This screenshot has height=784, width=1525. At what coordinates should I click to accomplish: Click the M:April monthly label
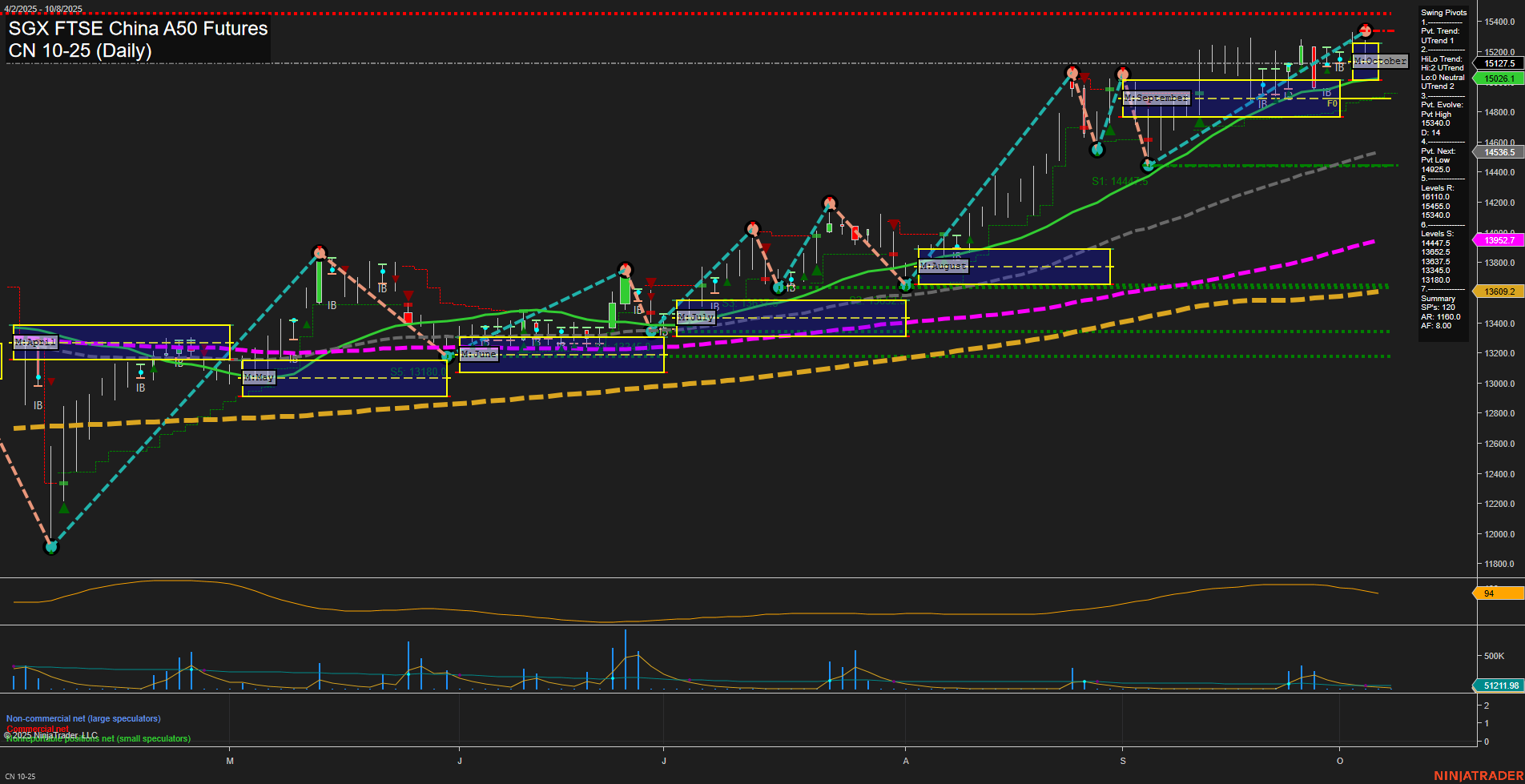[34, 341]
